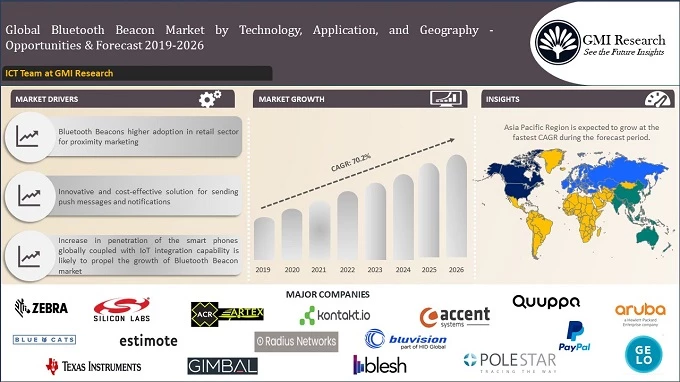Click the ACR Artex logo
This screenshot has height=382, width=680.
tap(227, 314)
